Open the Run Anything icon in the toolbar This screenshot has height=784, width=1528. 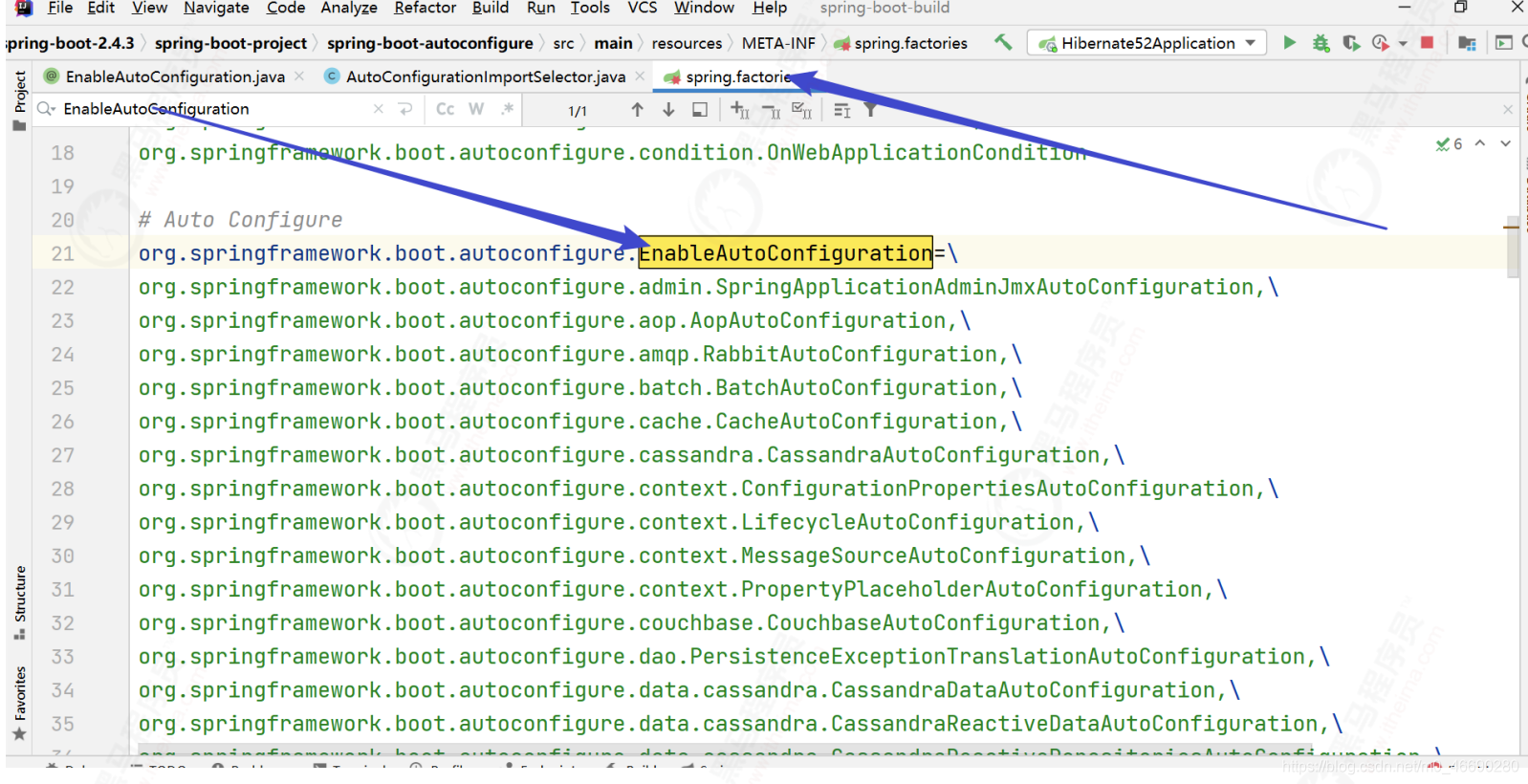click(1504, 42)
